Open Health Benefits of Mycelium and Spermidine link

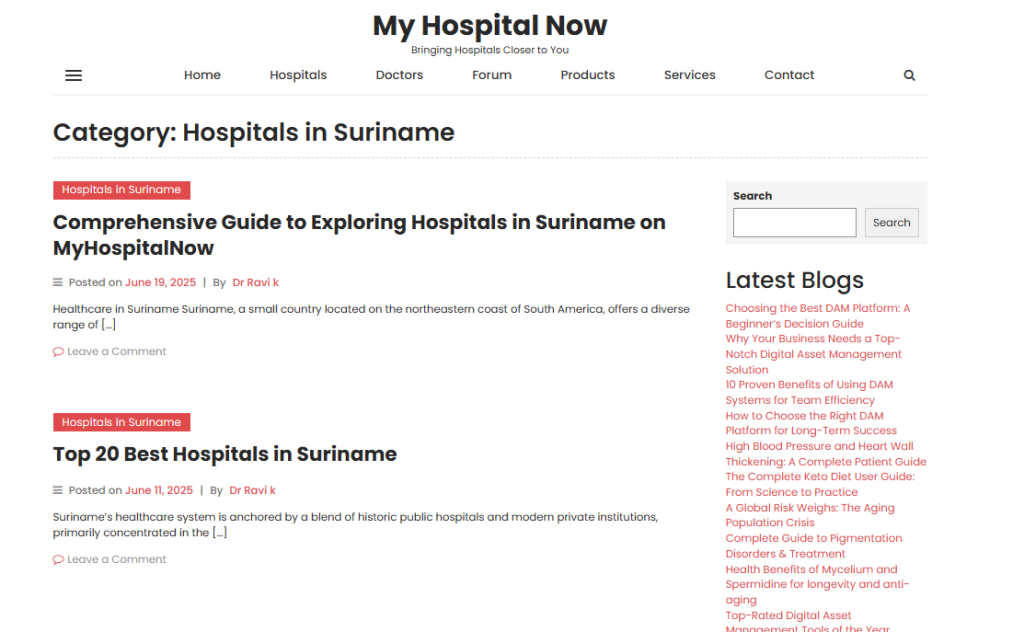coord(817,584)
